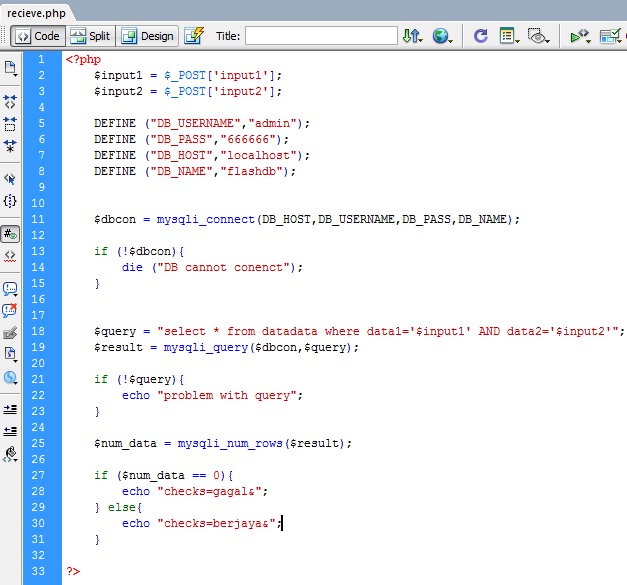Open Check Browser Compatibility menu

point(611,36)
